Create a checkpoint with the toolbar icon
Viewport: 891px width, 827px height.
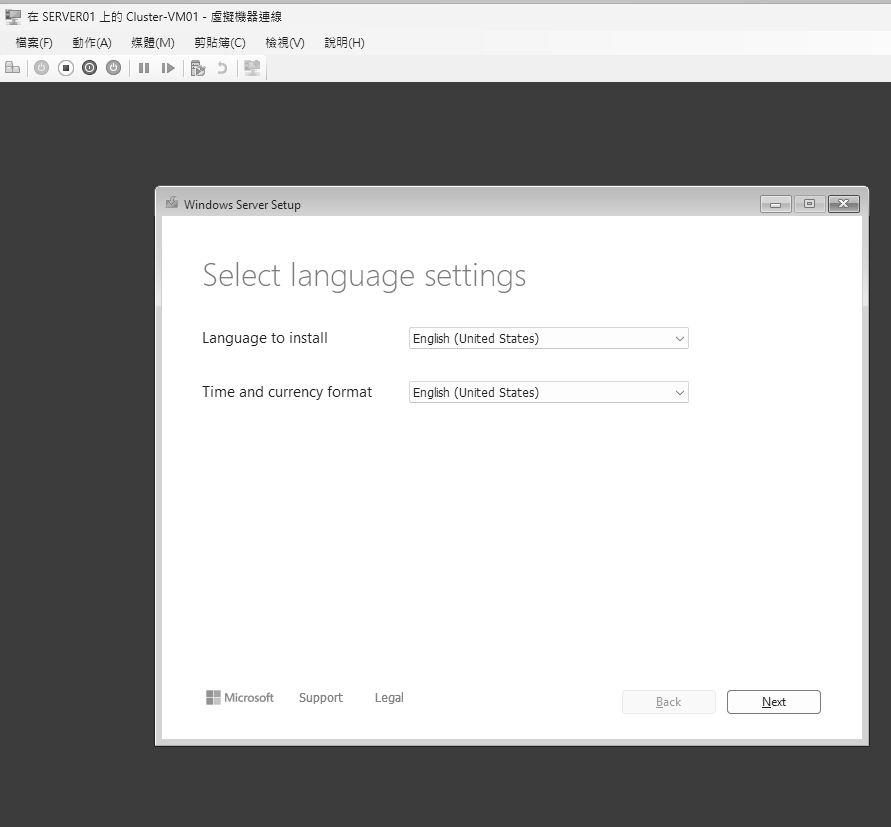click(x=198, y=68)
